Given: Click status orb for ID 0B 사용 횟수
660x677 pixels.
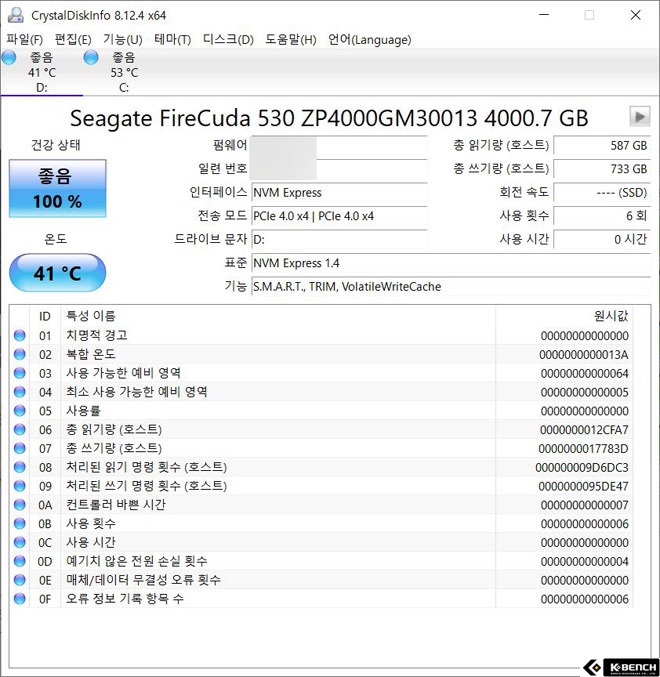Looking at the screenshot, I should (19, 524).
